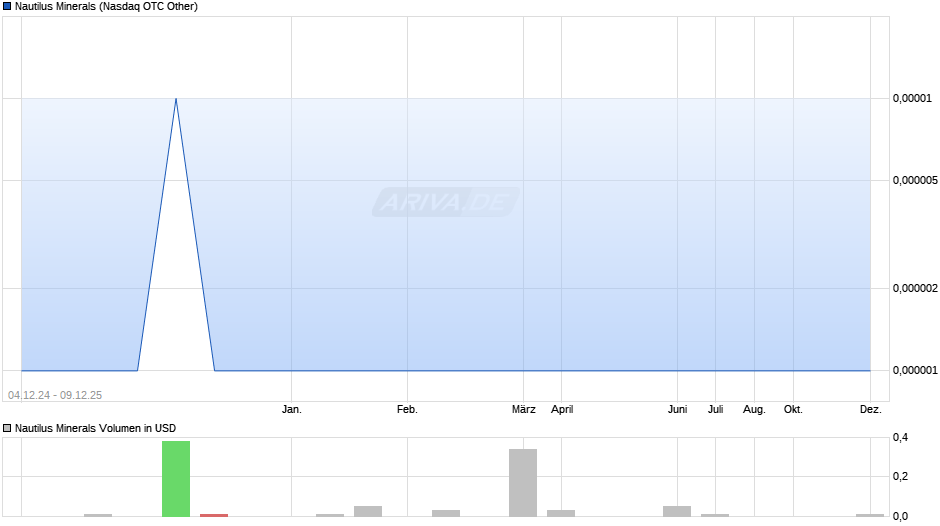Click the 'Jan.' axis label
This screenshot has height=526, width=940.
click(x=292, y=410)
